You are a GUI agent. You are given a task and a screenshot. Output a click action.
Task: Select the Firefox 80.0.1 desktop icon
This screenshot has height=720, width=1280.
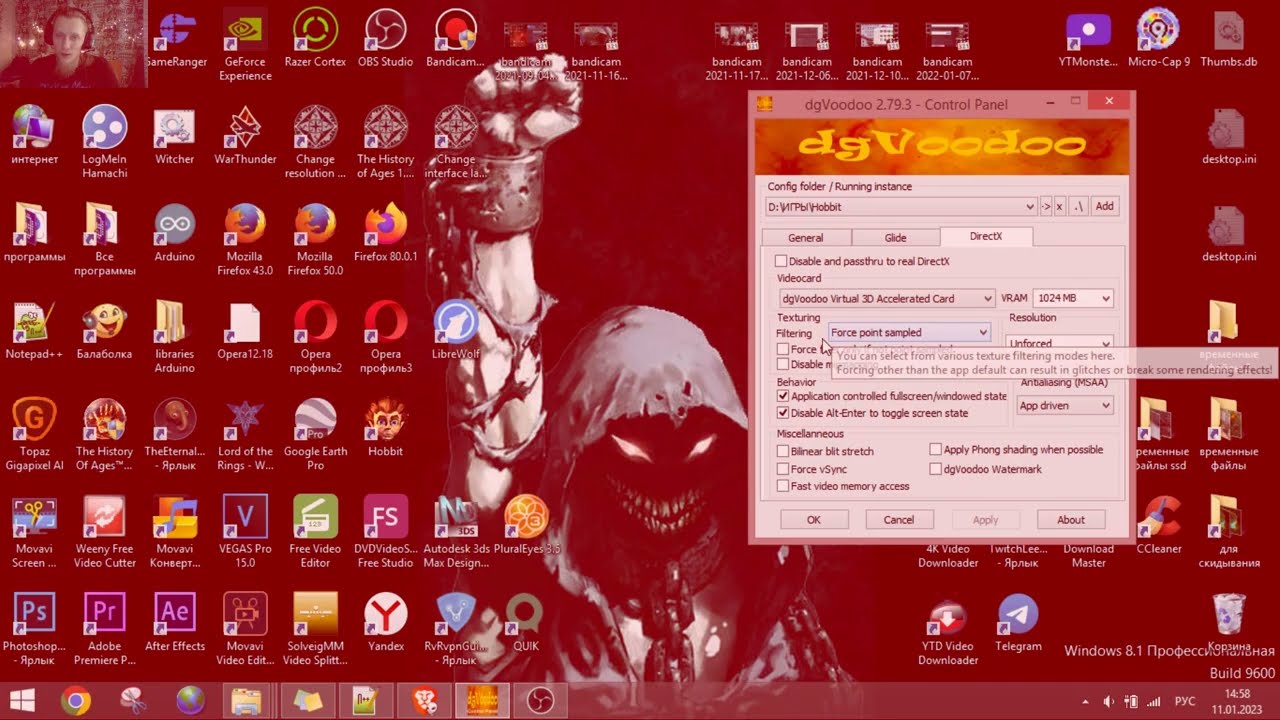pyautogui.click(x=385, y=233)
